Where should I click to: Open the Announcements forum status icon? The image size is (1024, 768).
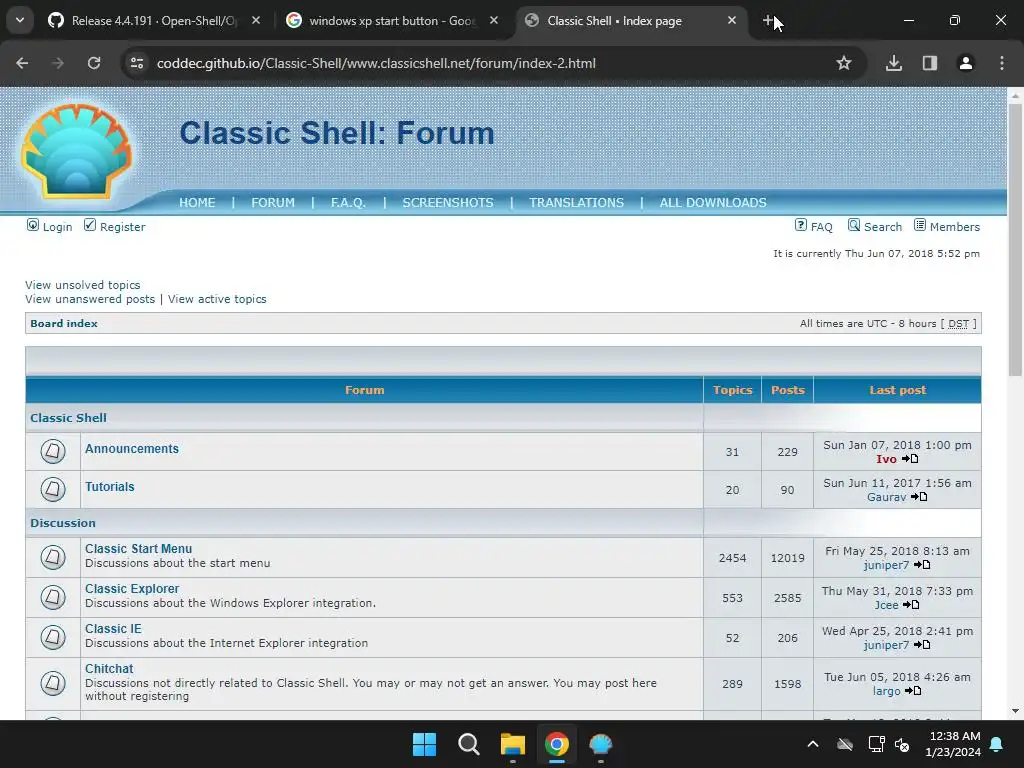coord(53,451)
